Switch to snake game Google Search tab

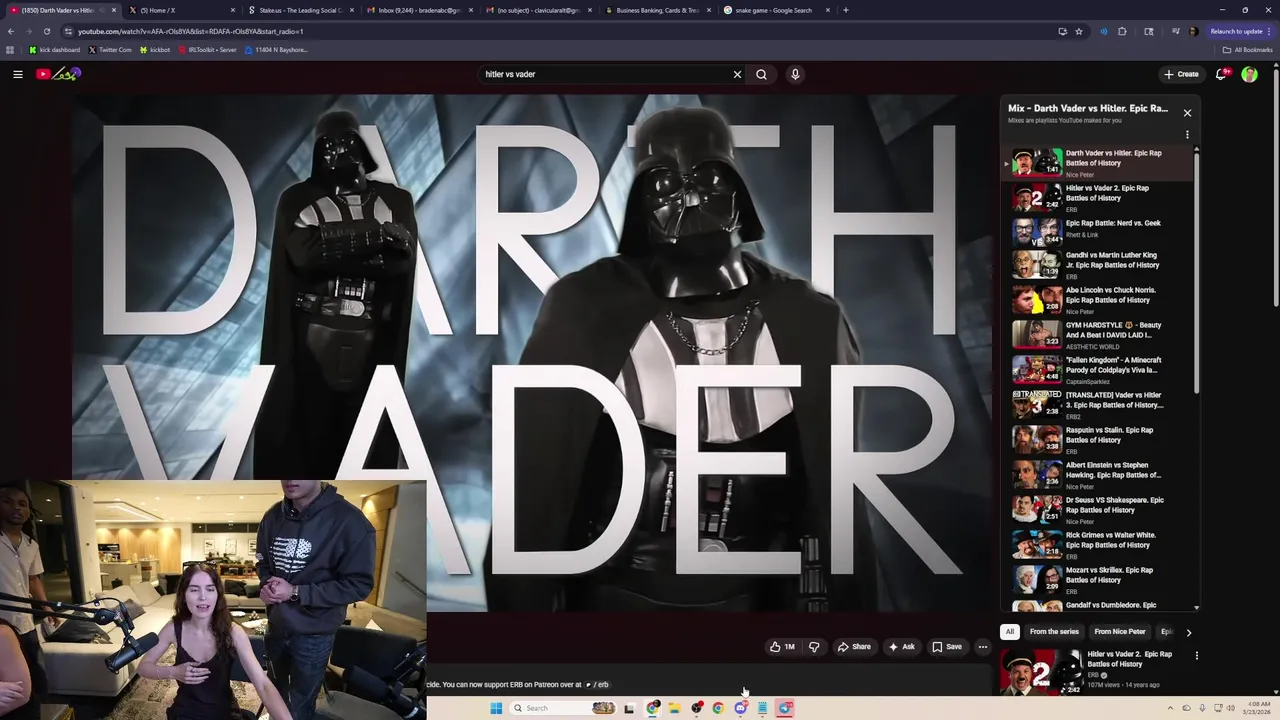click(x=775, y=10)
